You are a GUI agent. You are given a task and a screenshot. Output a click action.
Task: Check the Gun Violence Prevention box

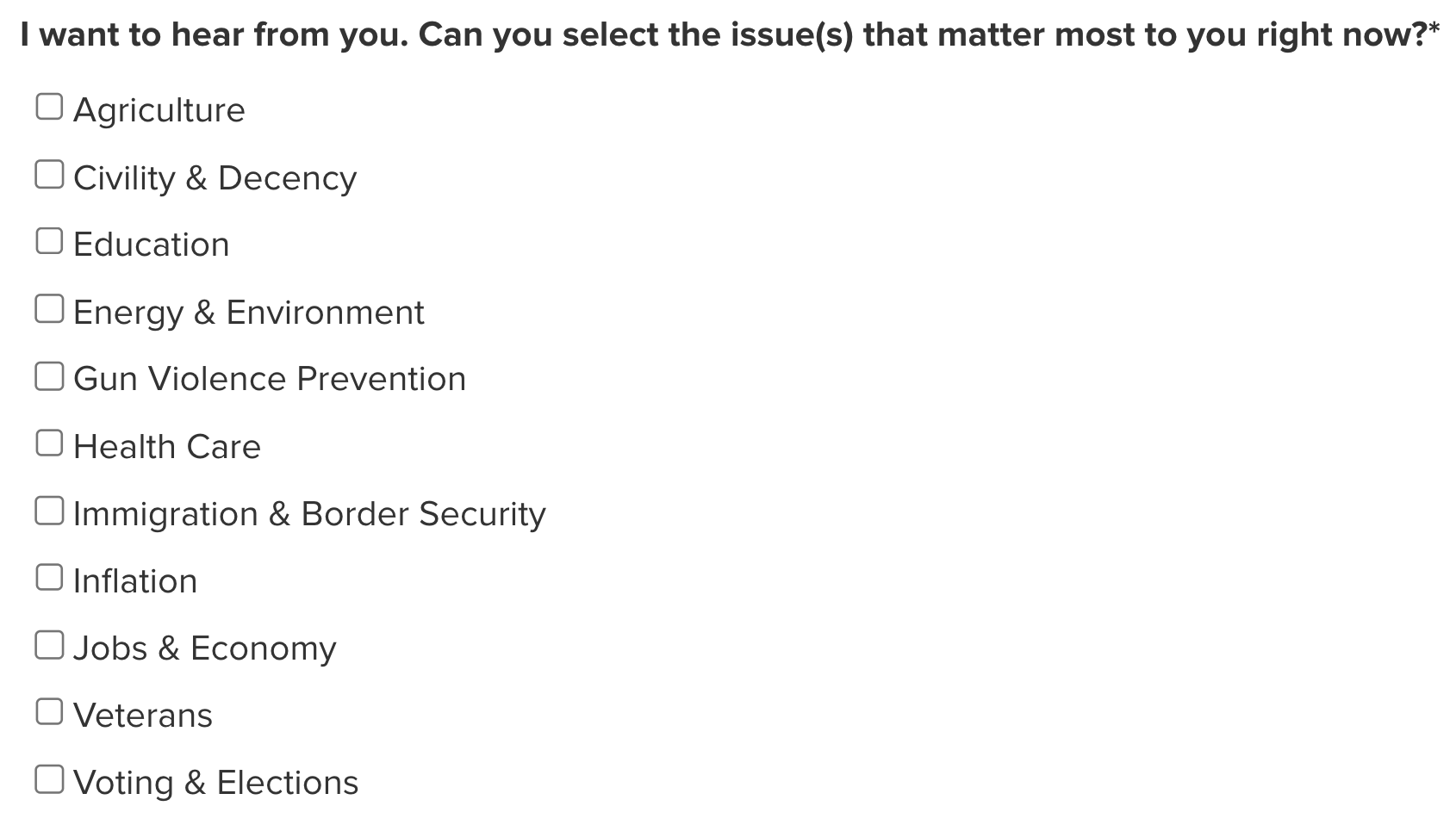[x=49, y=376]
